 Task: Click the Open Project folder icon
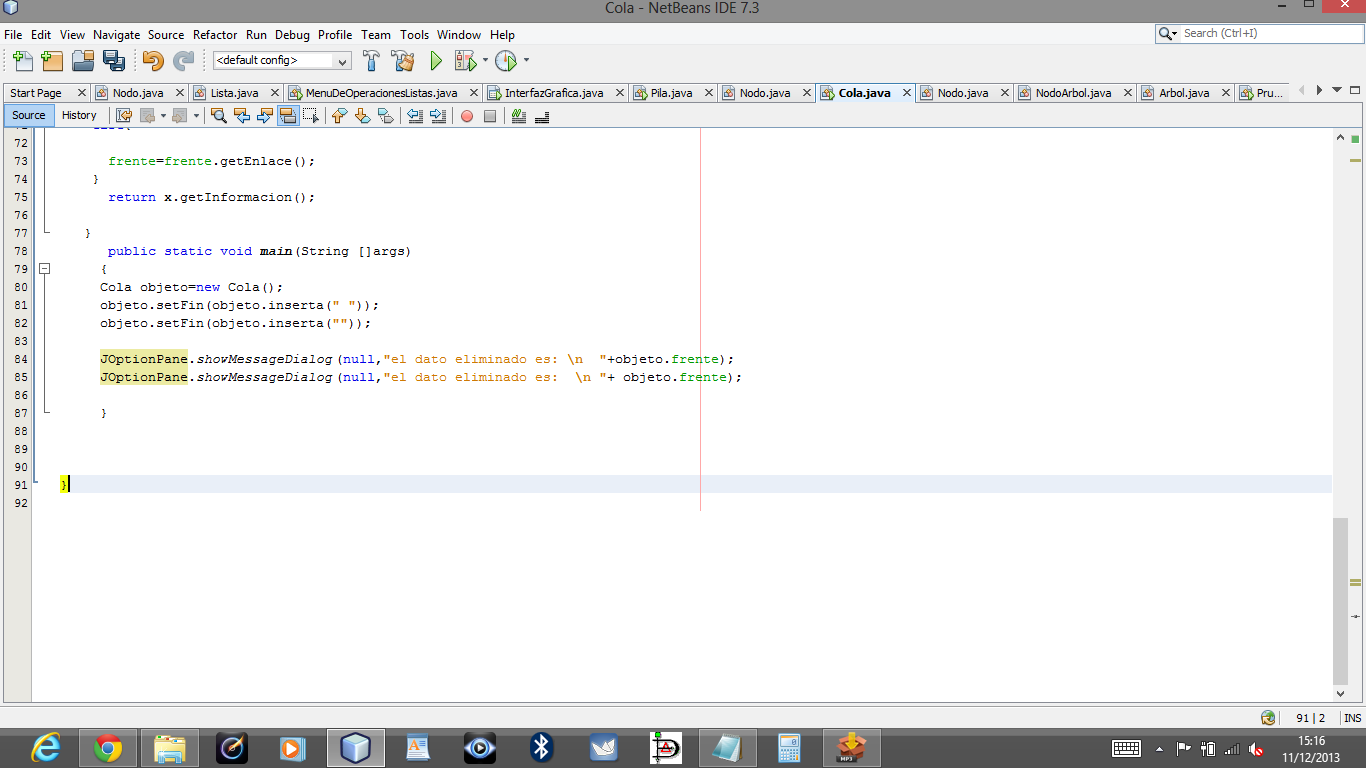coord(83,61)
